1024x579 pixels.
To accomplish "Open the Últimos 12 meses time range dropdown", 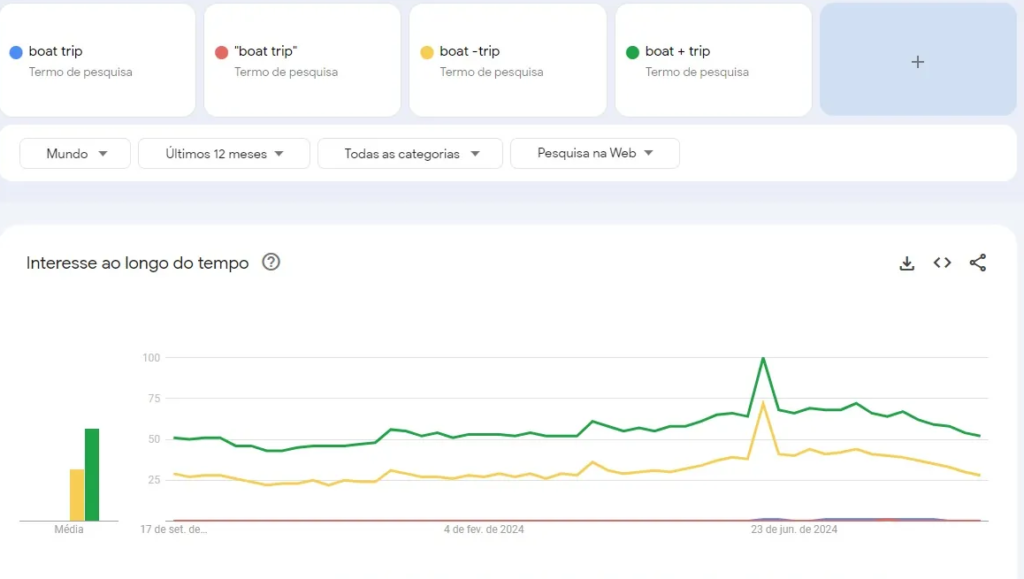I will (x=224, y=154).
